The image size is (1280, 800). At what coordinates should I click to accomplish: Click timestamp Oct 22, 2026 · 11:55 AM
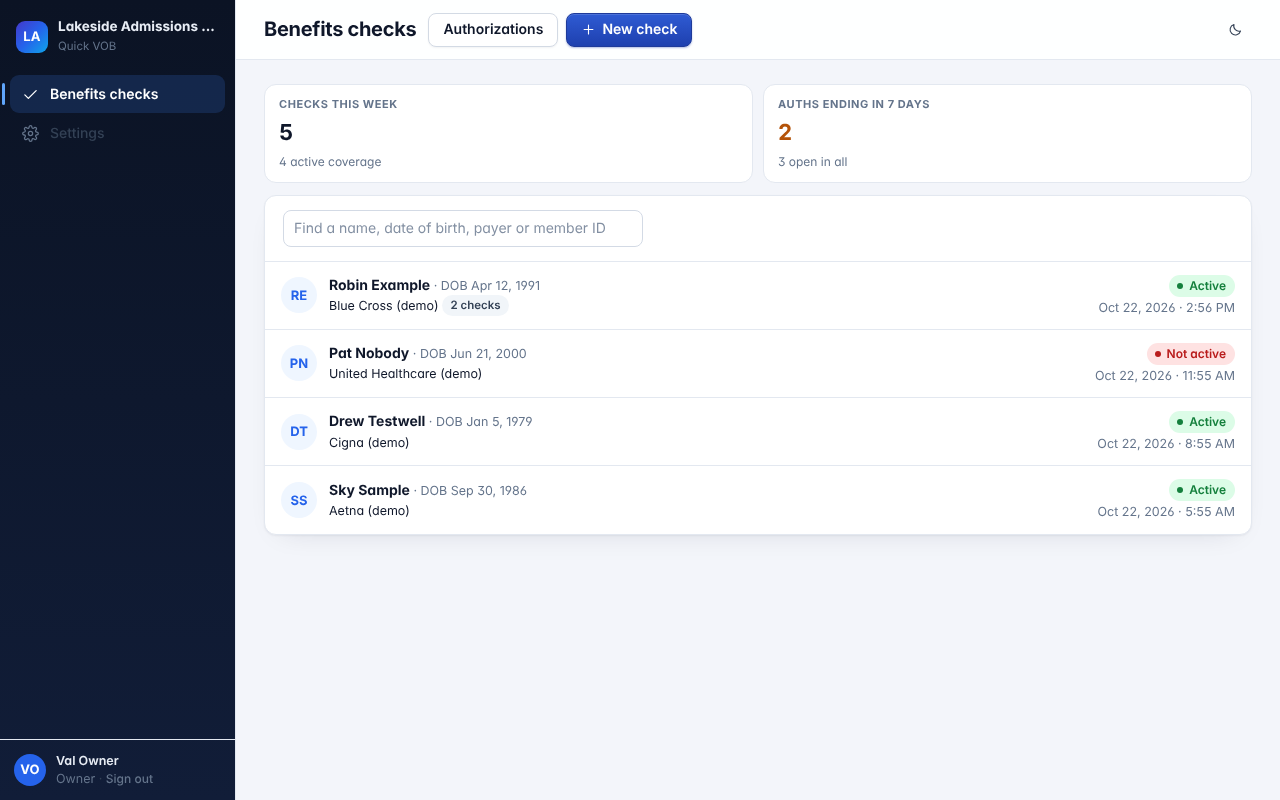tap(1165, 376)
